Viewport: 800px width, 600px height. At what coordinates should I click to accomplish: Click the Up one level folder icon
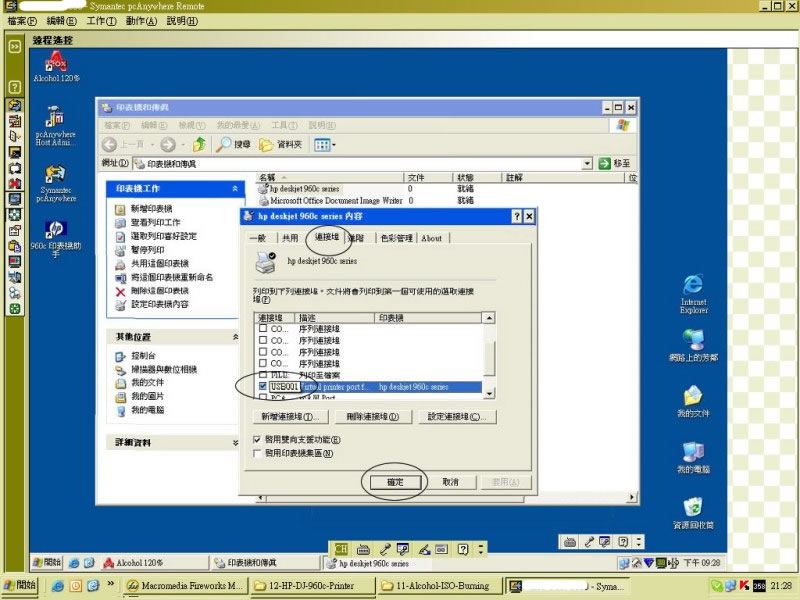(200, 145)
